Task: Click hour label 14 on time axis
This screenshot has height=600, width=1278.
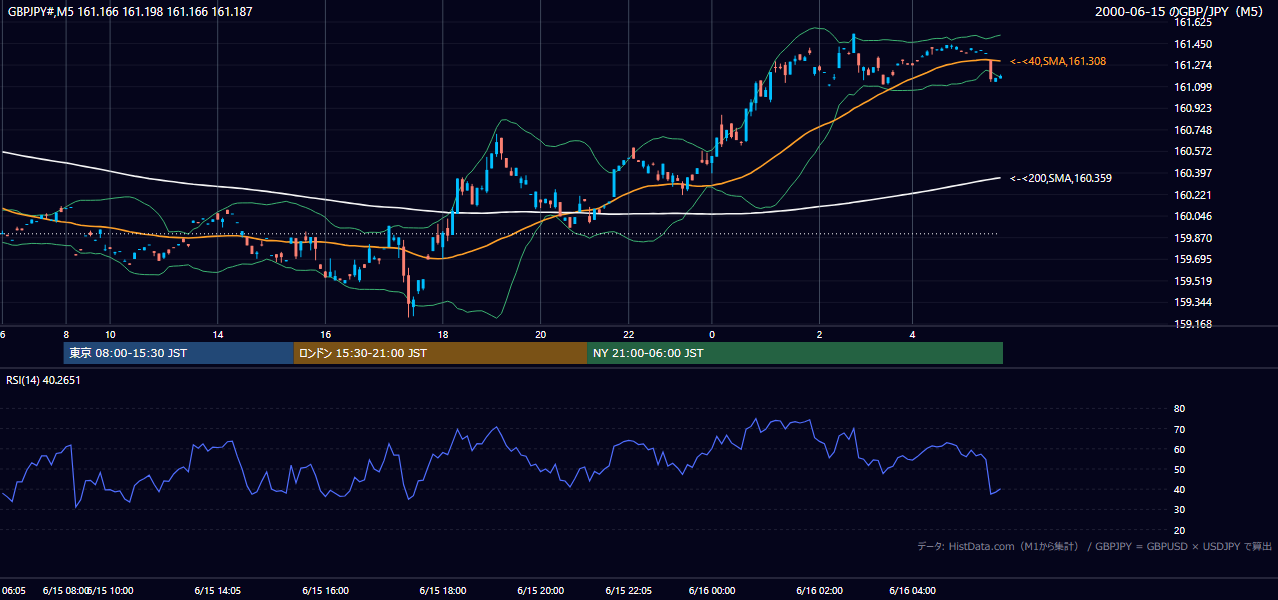Action: (x=217, y=334)
